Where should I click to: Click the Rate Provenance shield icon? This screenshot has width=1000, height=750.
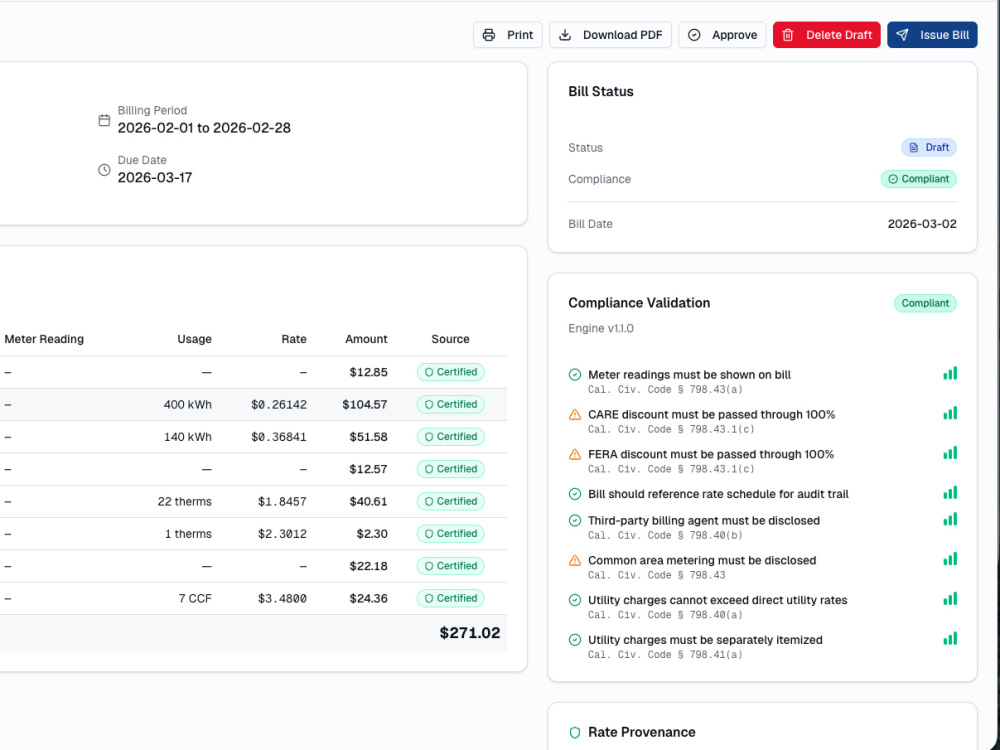575,732
